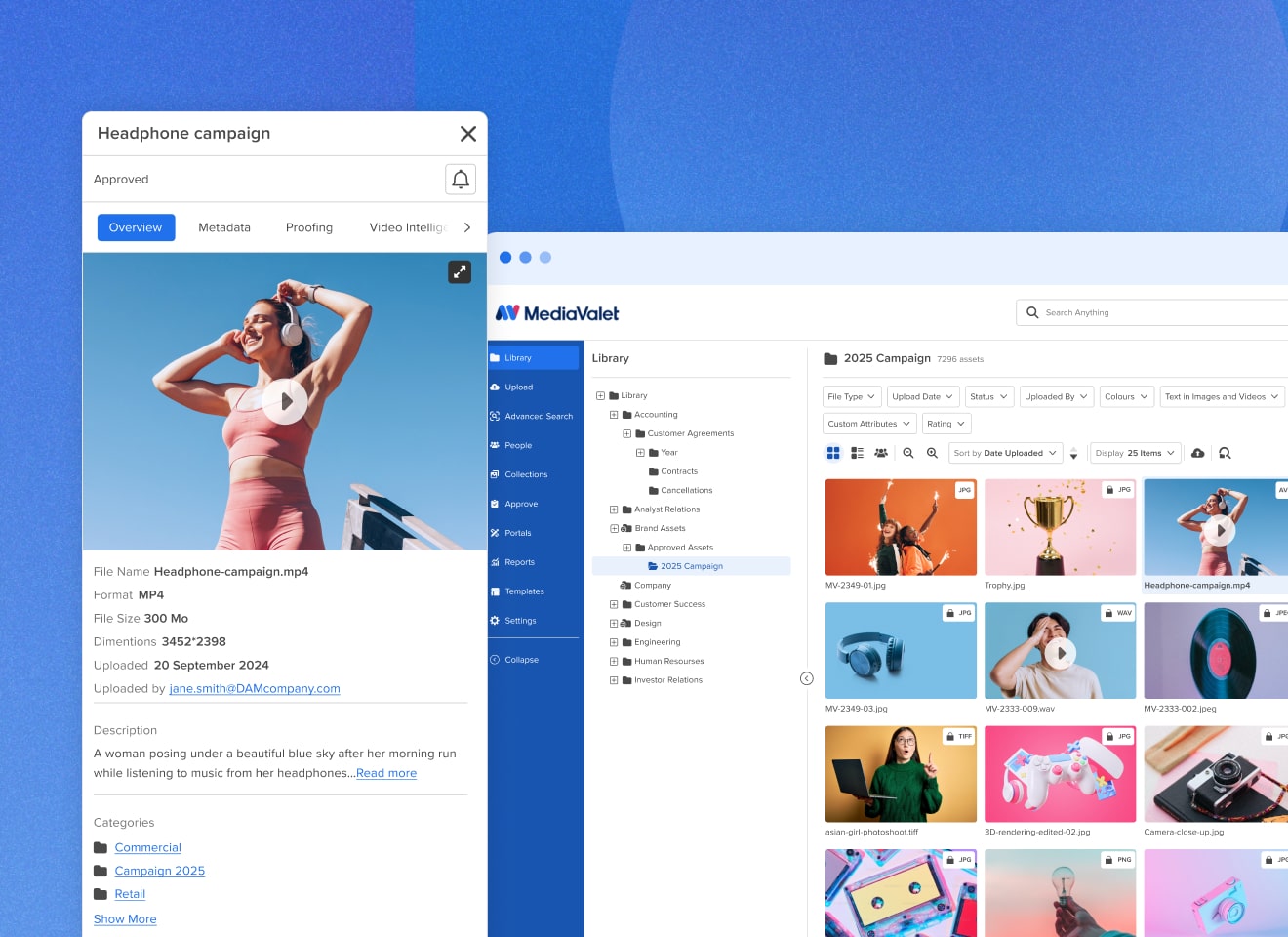The width and height of the screenshot is (1288, 937).
Task: Open the Video Intelligence tab
Action: coord(407,227)
